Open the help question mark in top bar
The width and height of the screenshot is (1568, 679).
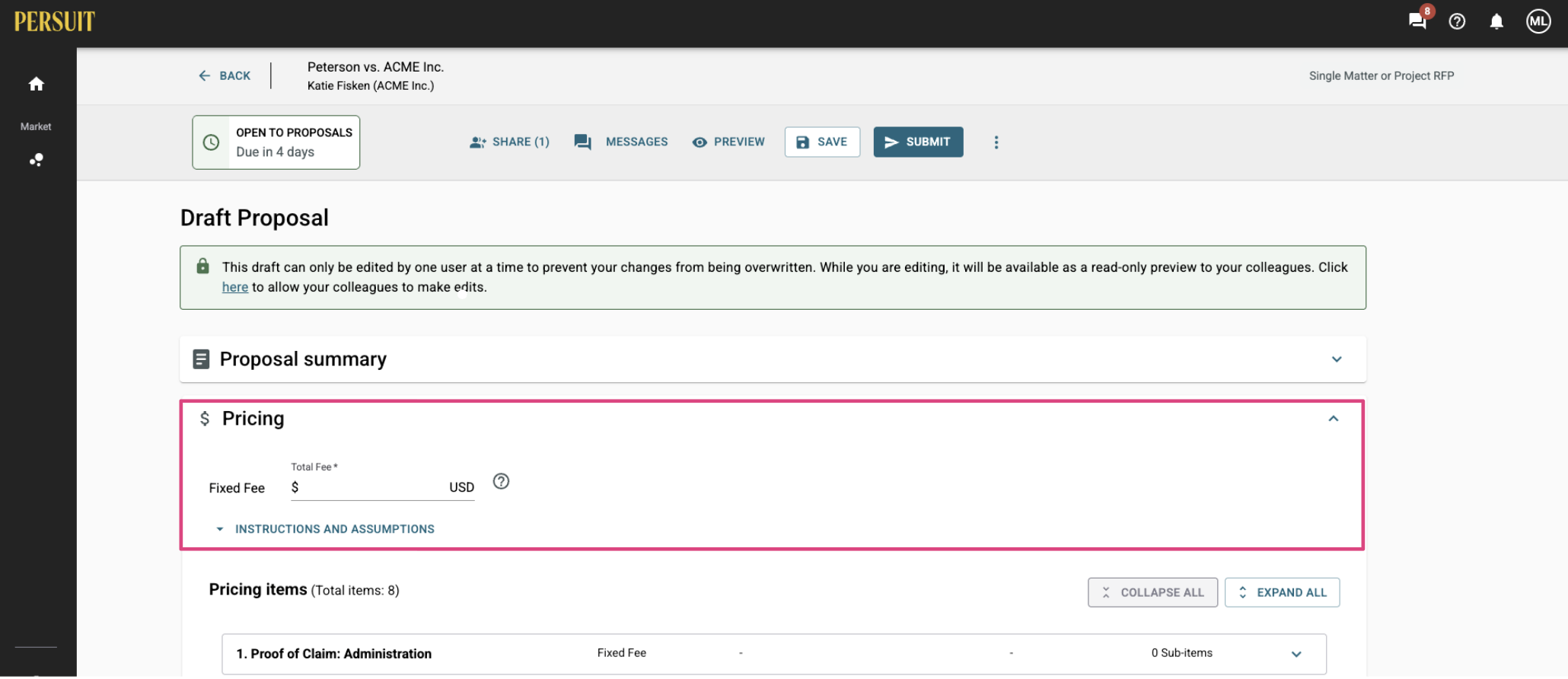pyautogui.click(x=1457, y=21)
